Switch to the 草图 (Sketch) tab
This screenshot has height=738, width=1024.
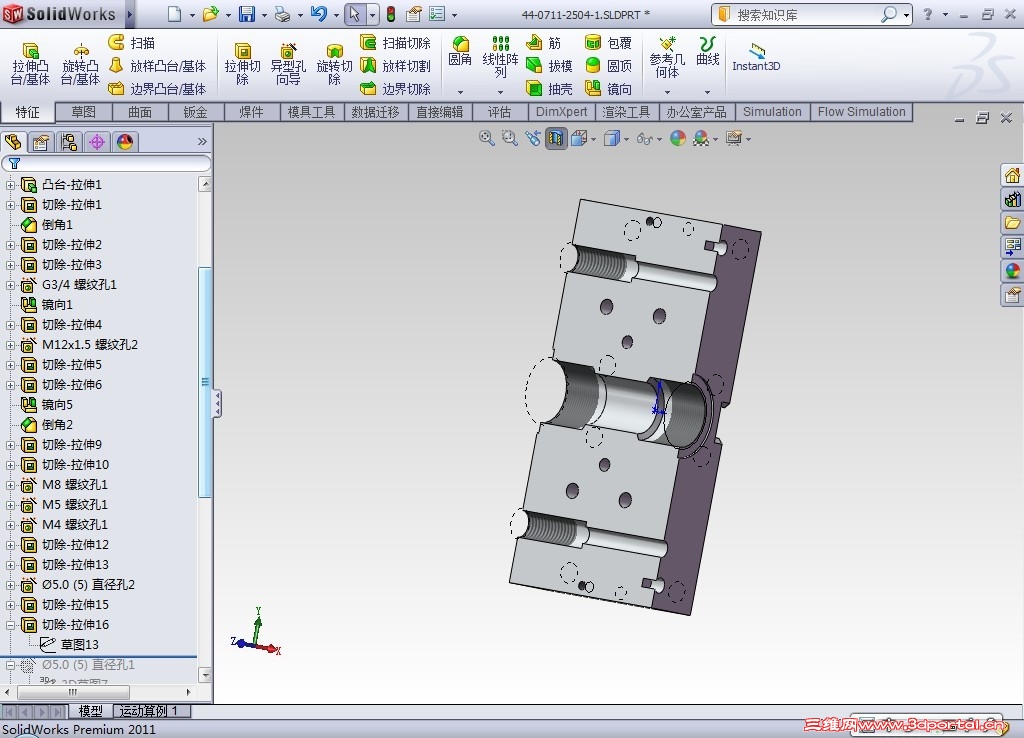coord(84,112)
